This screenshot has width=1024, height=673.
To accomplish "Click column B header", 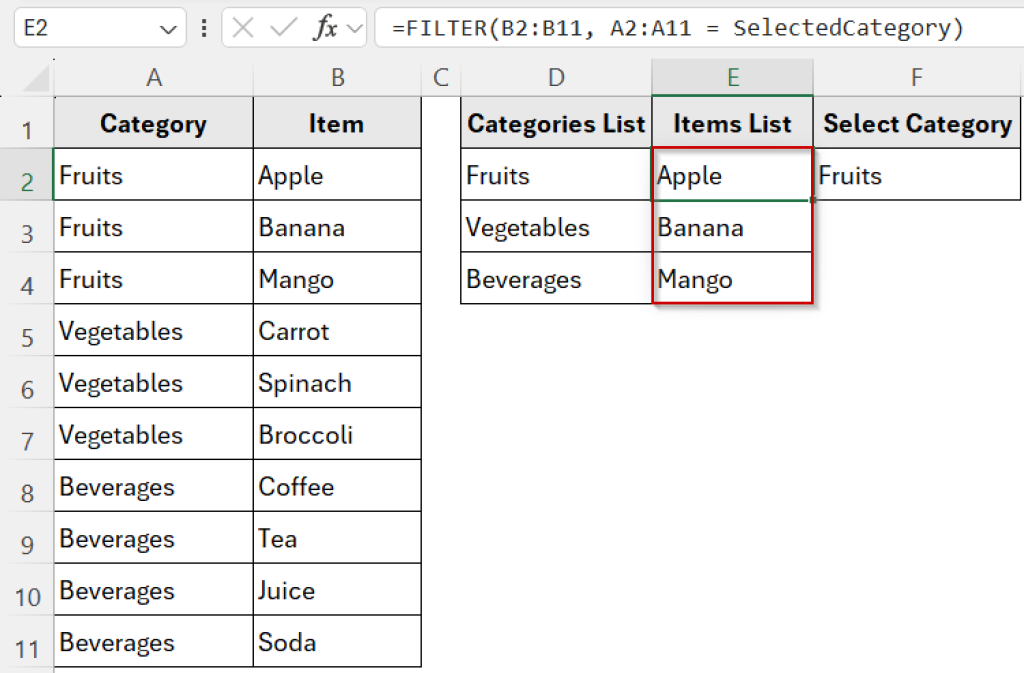I will click(x=337, y=76).
